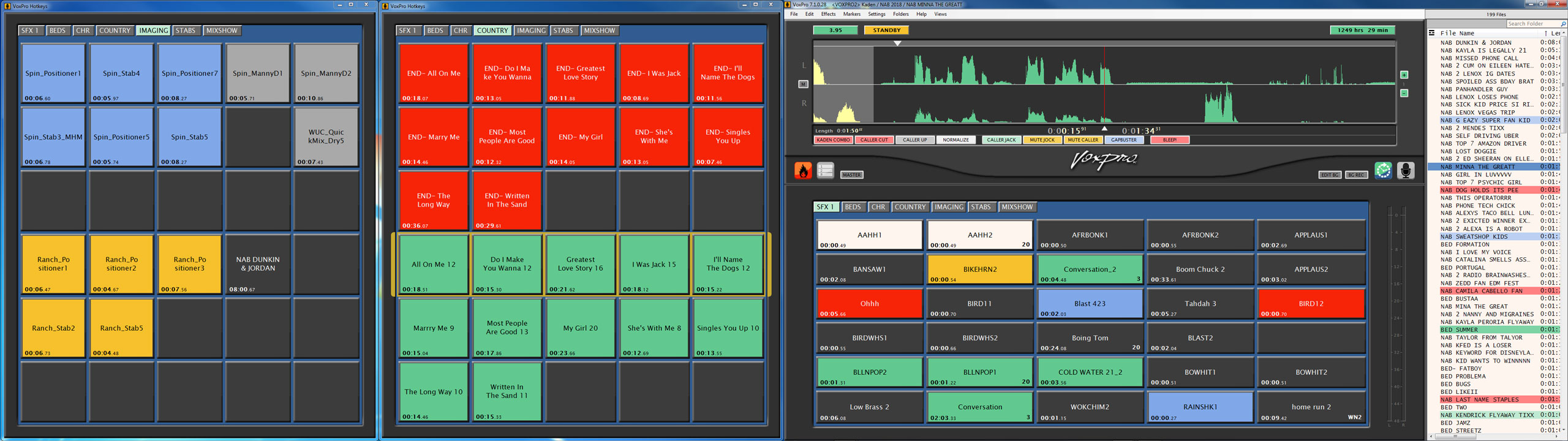Open the Folders menu
The height and width of the screenshot is (441, 1568).
(x=900, y=14)
